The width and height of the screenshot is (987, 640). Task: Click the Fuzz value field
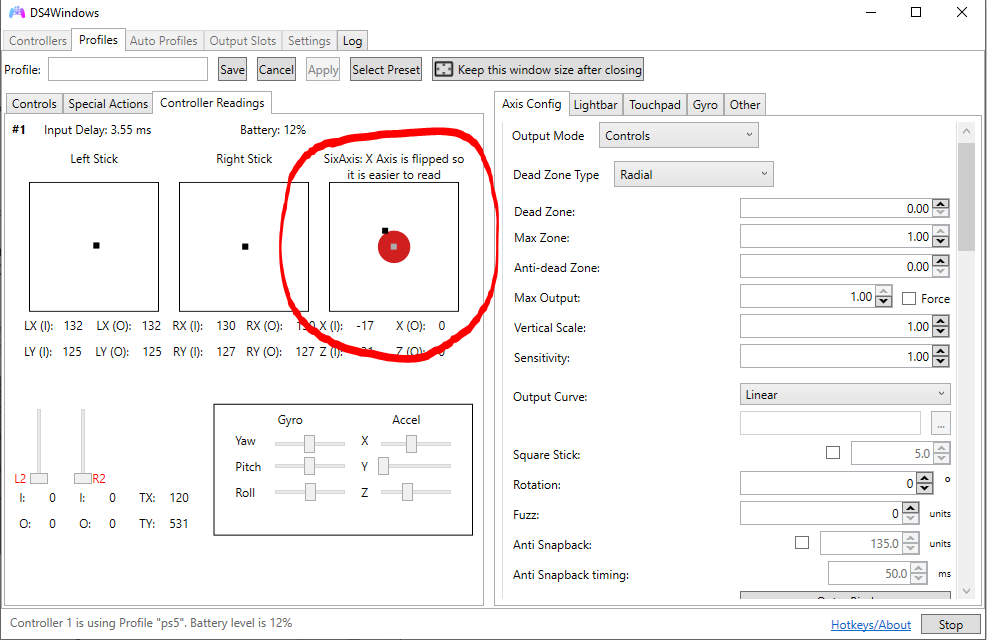(x=821, y=514)
